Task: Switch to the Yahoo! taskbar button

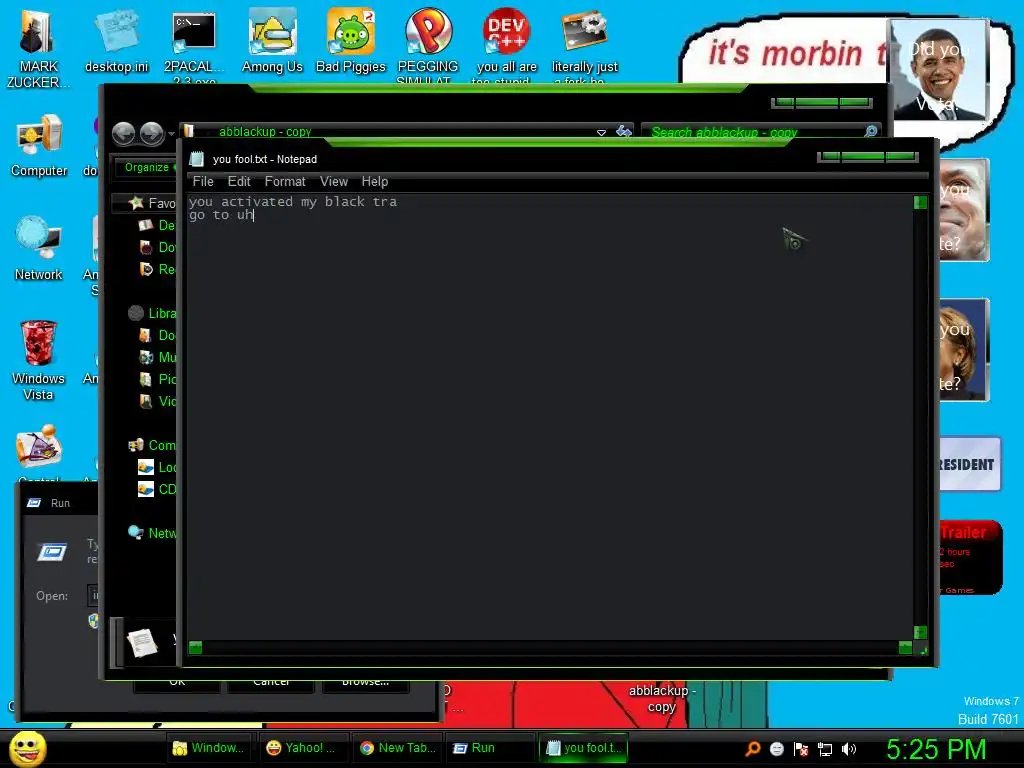Action: pyautogui.click(x=302, y=748)
